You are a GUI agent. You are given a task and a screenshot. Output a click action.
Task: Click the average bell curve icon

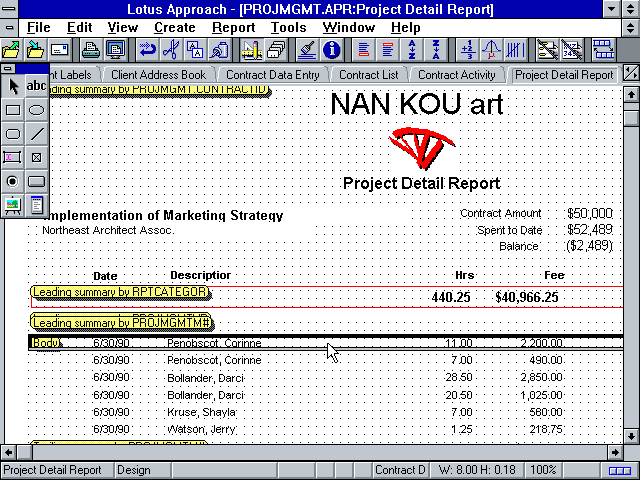(491, 50)
